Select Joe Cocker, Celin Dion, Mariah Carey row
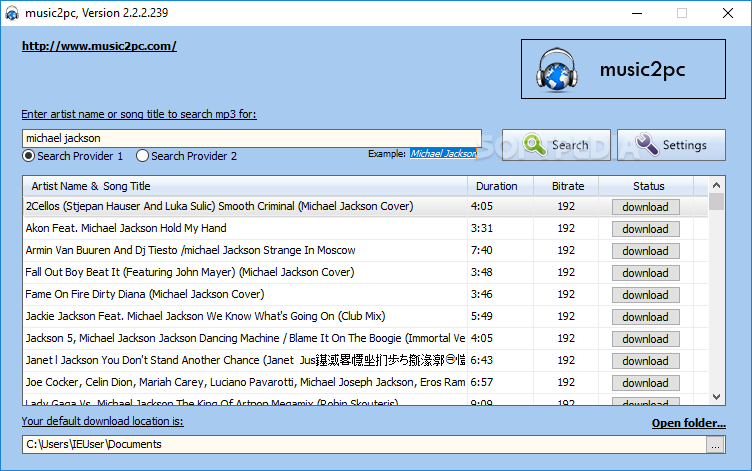This screenshot has width=752, height=471. [x=365, y=383]
